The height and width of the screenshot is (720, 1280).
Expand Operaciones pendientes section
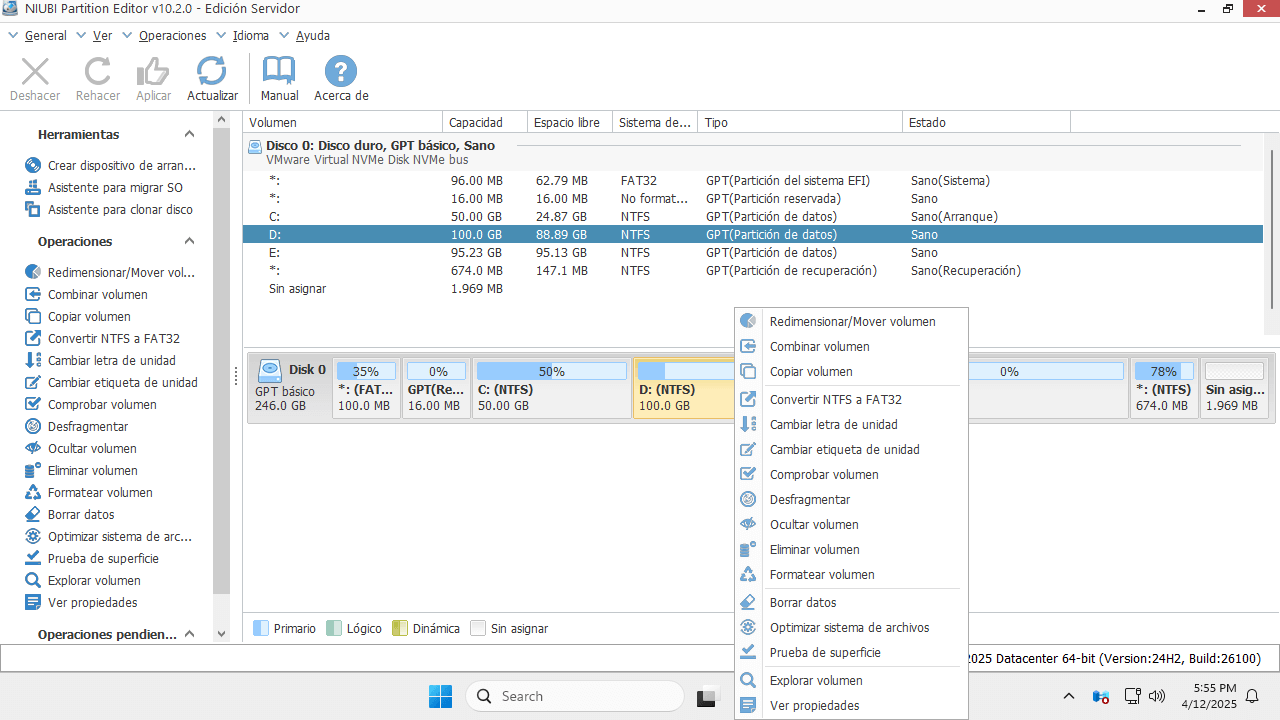189,634
